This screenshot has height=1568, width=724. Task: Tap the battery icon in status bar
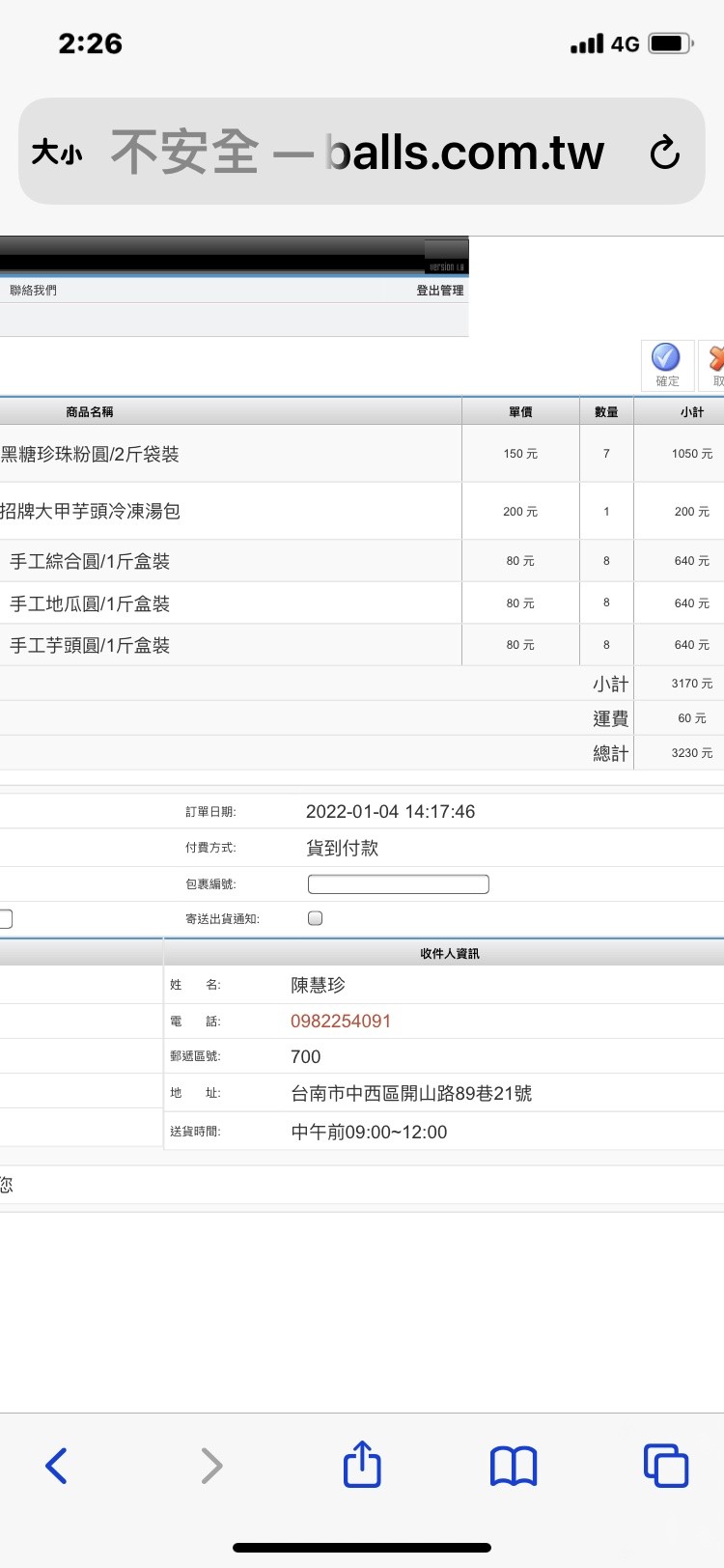pos(671,43)
